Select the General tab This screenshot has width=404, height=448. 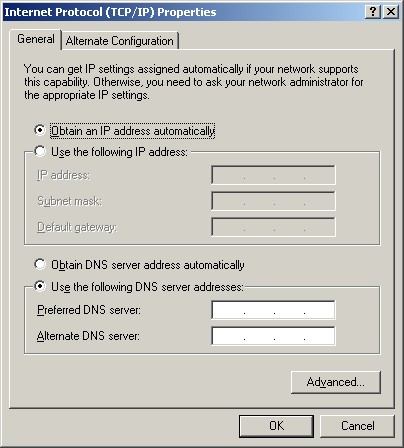[x=36, y=39]
